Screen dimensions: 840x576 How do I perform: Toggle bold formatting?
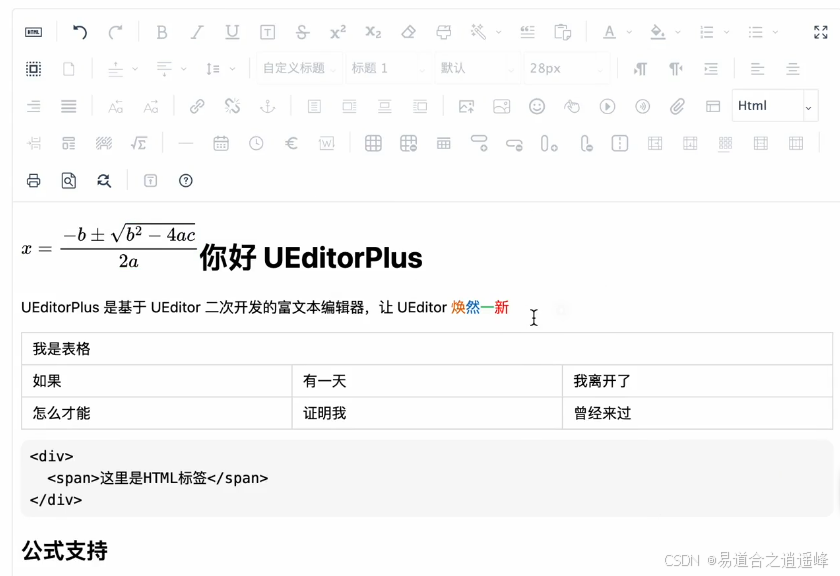point(161,31)
